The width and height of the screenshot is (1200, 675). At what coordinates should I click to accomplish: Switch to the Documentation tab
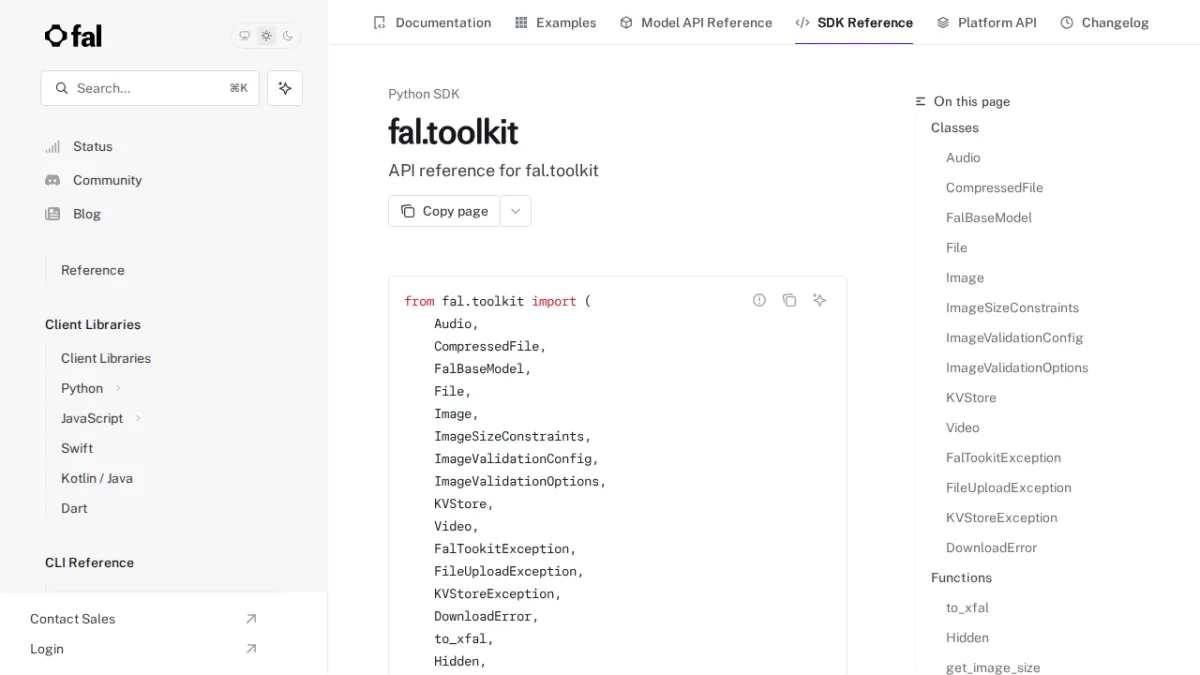432,22
